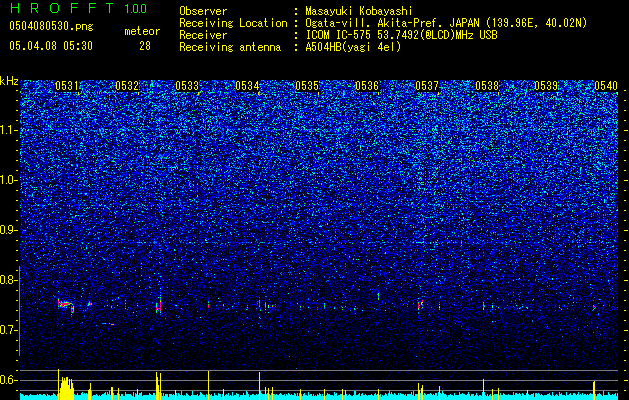Image resolution: width=629 pixels, height=400 pixels.
Task: Click observer name Masayuki Kobayashi
Action: click(x=359, y=11)
